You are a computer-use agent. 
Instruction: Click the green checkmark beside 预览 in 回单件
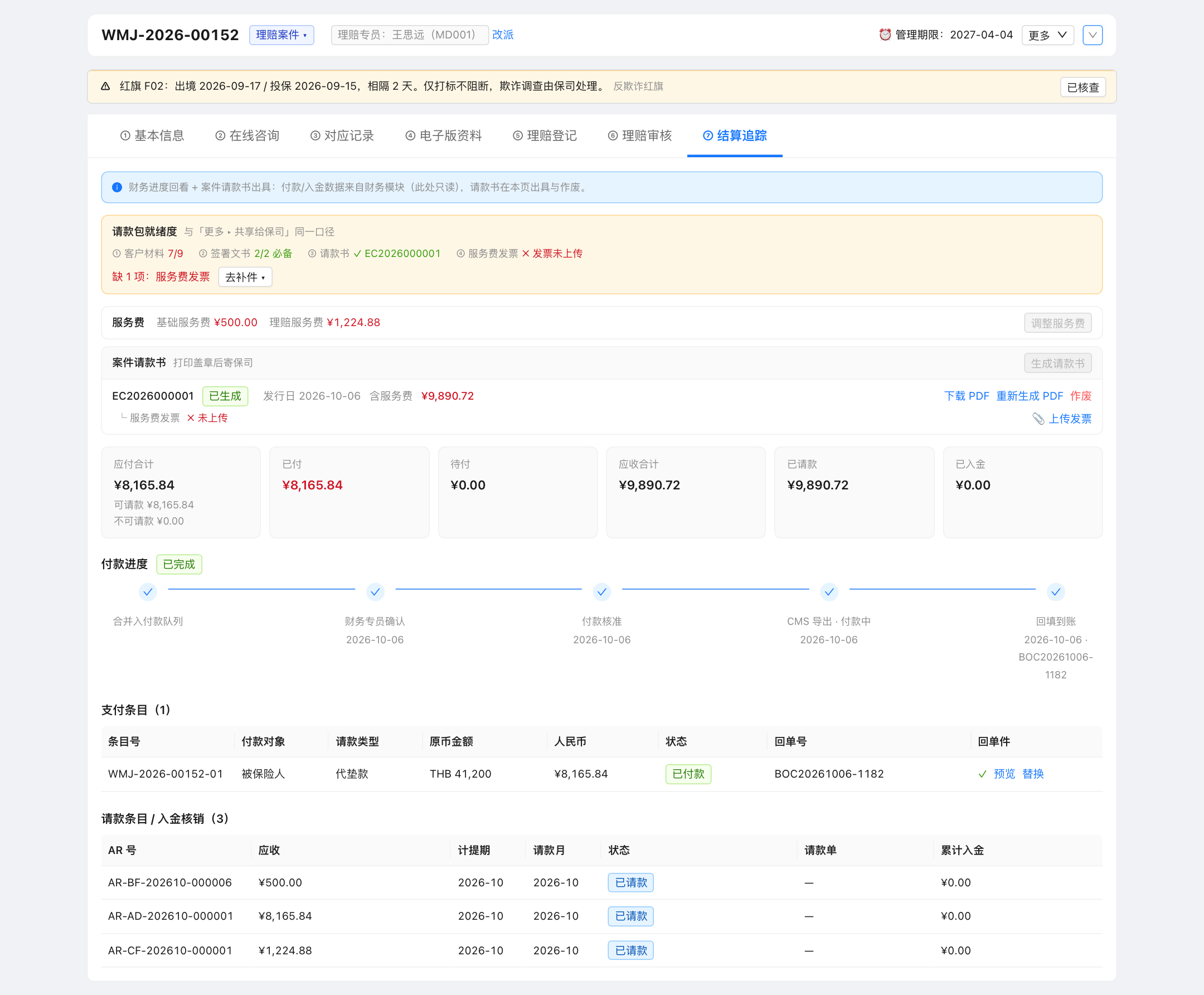982,774
